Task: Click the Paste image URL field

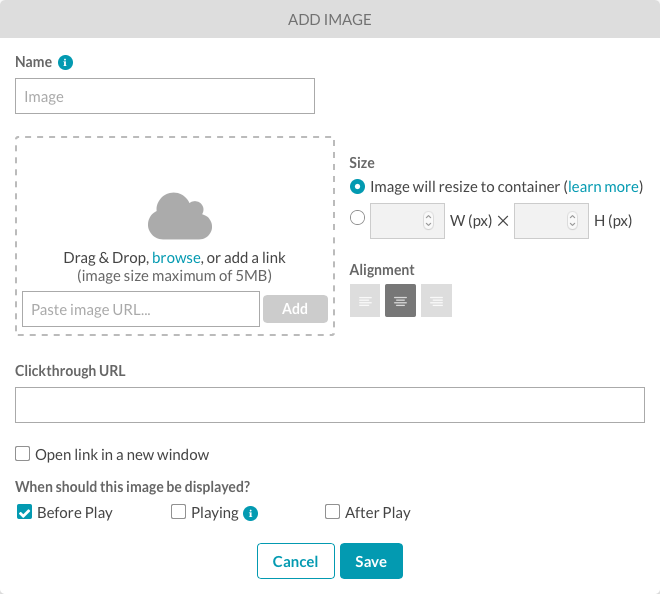Action: coord(141,309)
